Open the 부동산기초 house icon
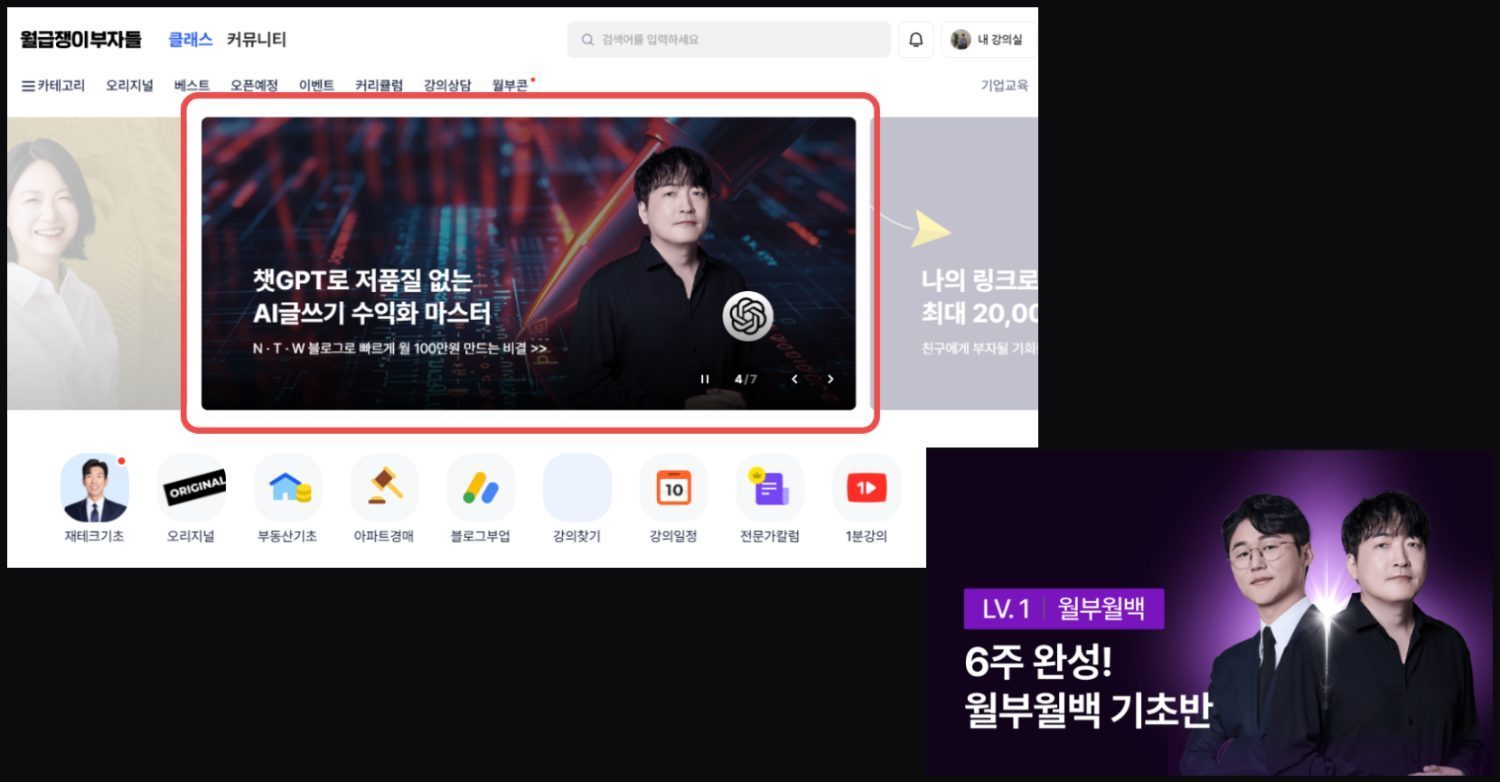Image resolution: width=1500 pixels, height=782 pixels. (x=288, y=488)
